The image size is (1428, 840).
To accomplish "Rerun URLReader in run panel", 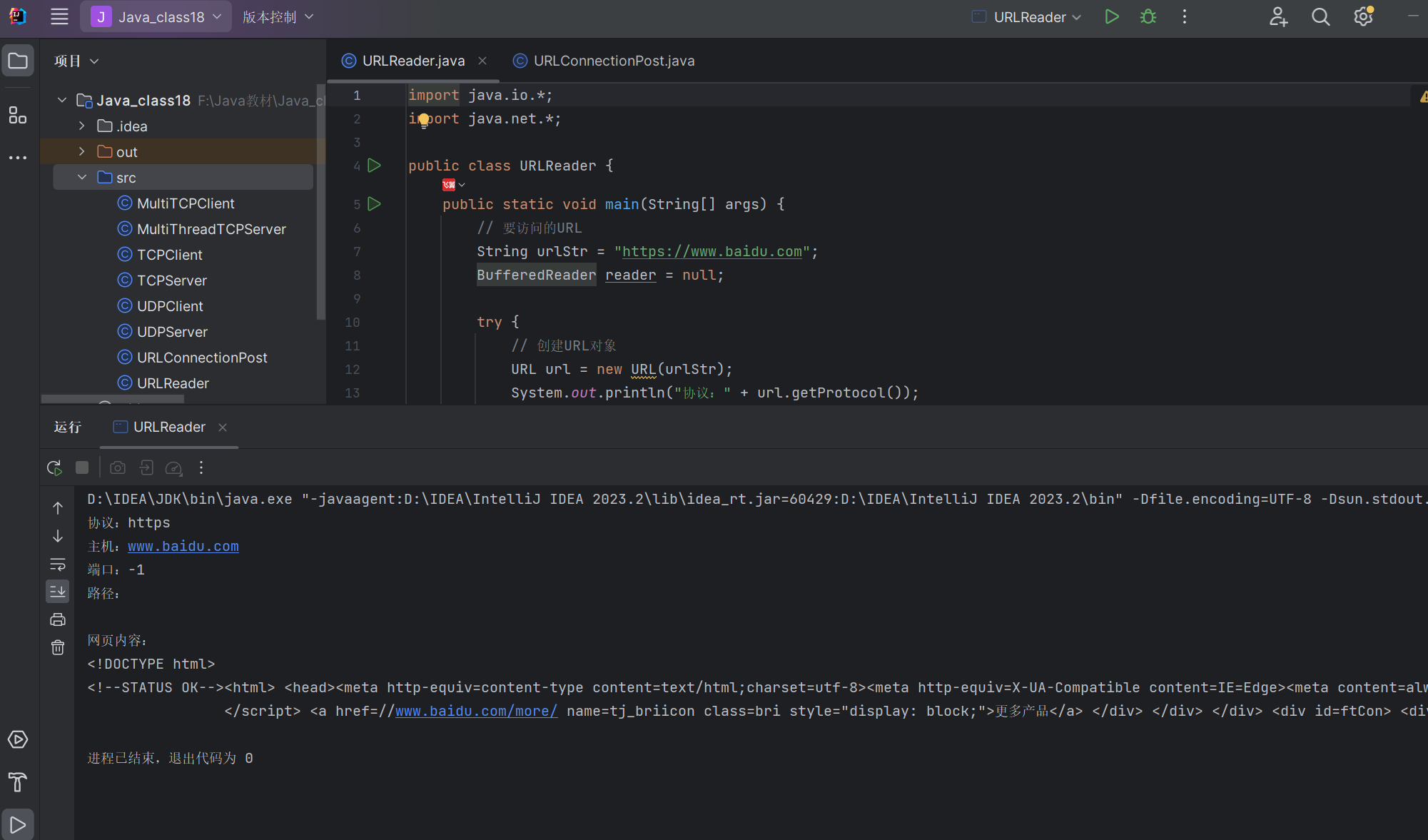I will pos(54,467).
